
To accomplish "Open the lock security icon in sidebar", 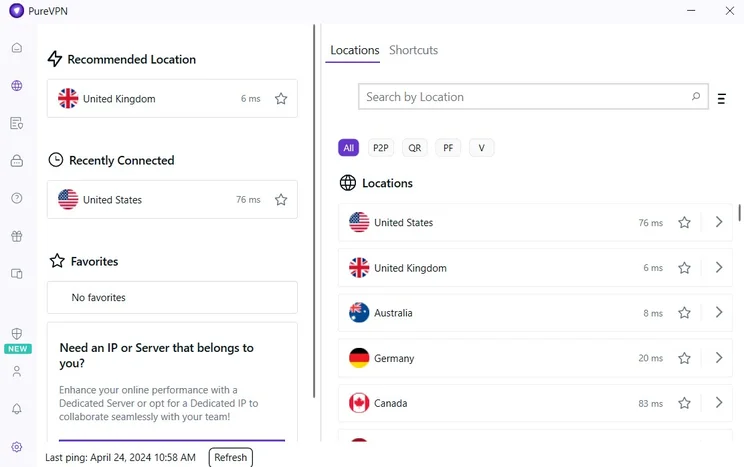I will pyautogui.click(x=17, y=160).
